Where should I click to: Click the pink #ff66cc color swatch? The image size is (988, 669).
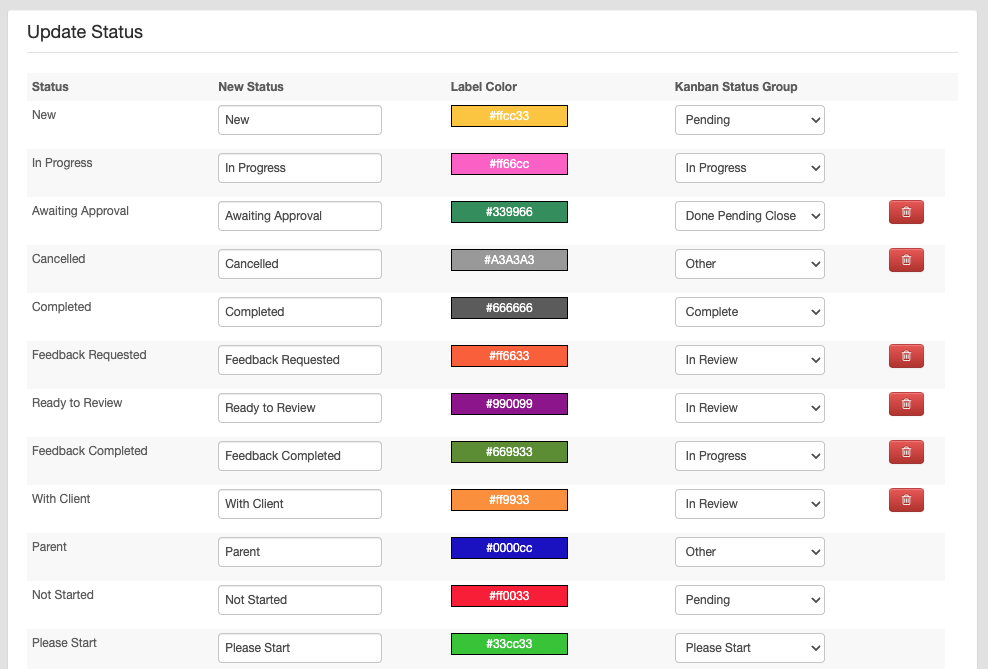click(x=509, y=164)
